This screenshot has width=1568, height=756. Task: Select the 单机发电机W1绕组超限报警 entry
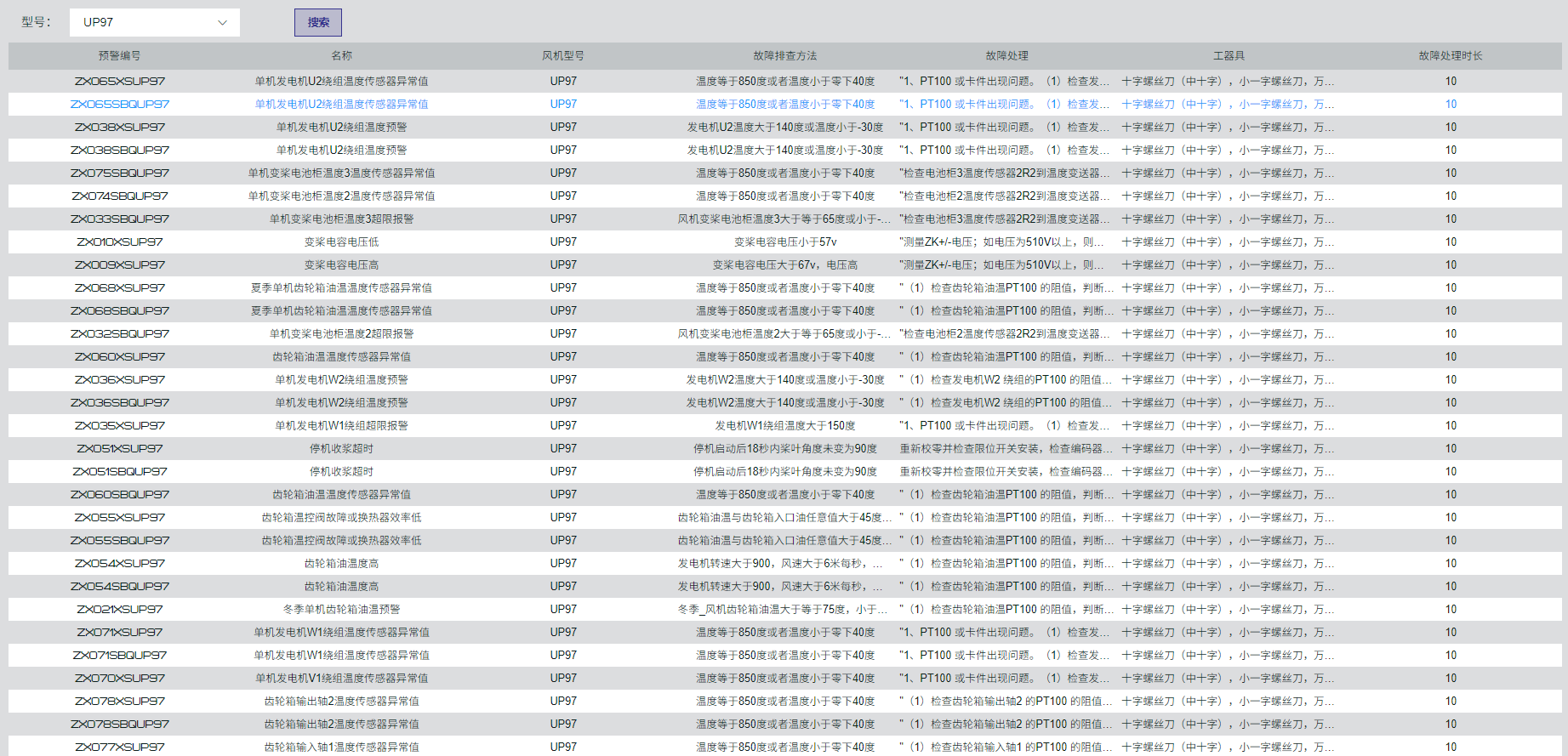(341, 426)
